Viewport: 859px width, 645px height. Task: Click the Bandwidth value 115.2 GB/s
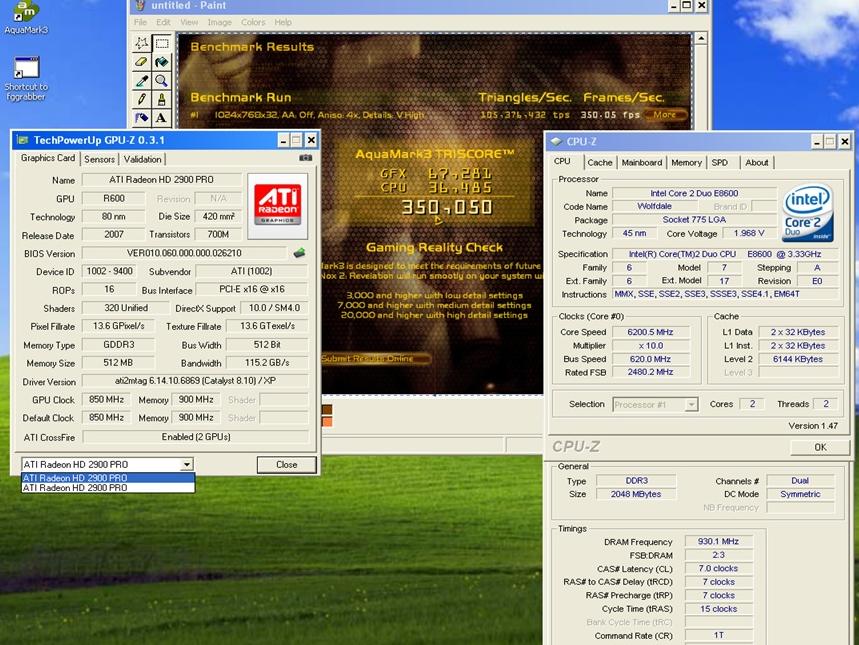click(x=267, y=363)
